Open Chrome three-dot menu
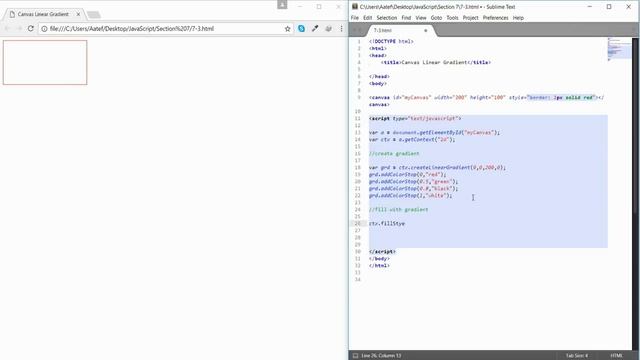Viewport: 640px width, 360px height. click(342, 29)
